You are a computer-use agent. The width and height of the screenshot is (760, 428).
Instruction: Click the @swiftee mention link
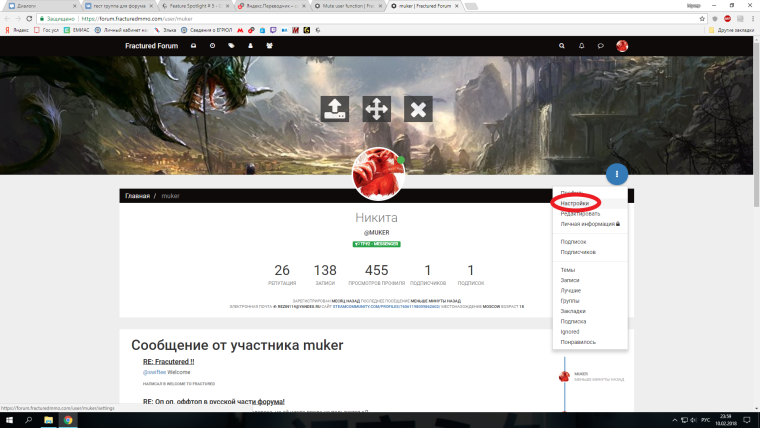tap(154, 372)
